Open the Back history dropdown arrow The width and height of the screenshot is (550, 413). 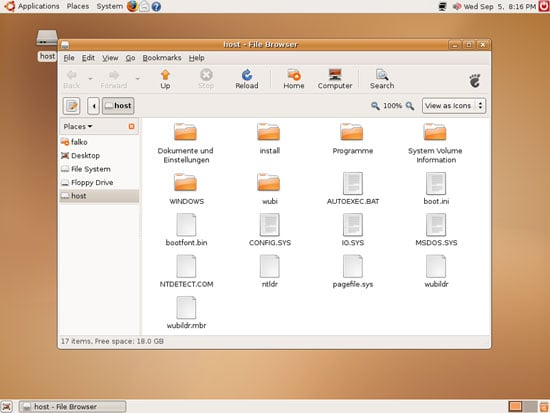coord(90,79)
